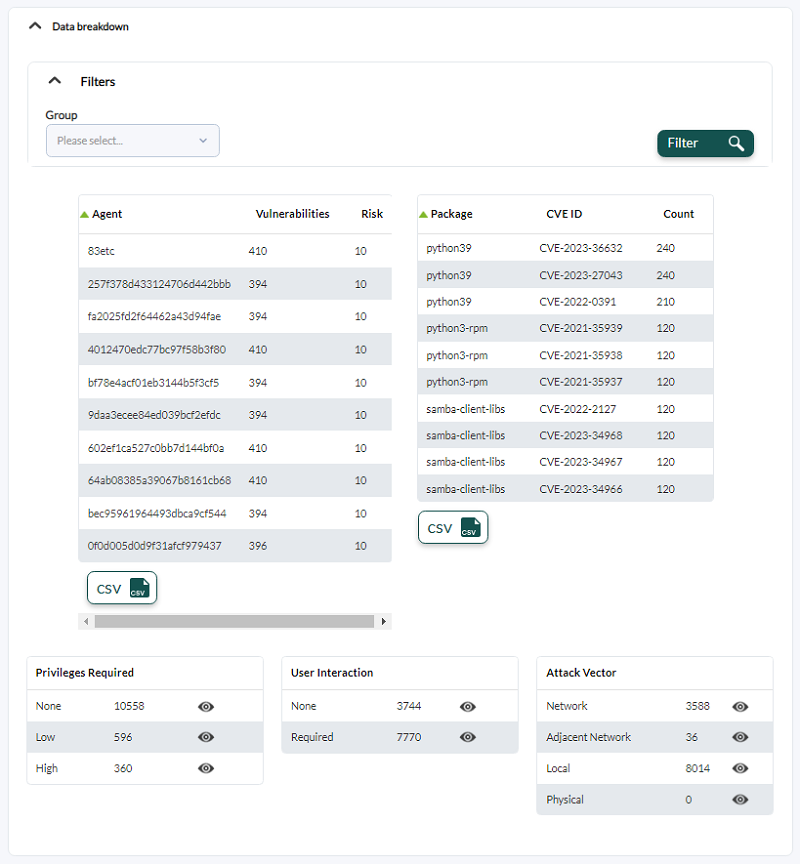Select agent 257f378d433124706d442bbb
The height and width of the screenshot is (864, 800).
235,284
